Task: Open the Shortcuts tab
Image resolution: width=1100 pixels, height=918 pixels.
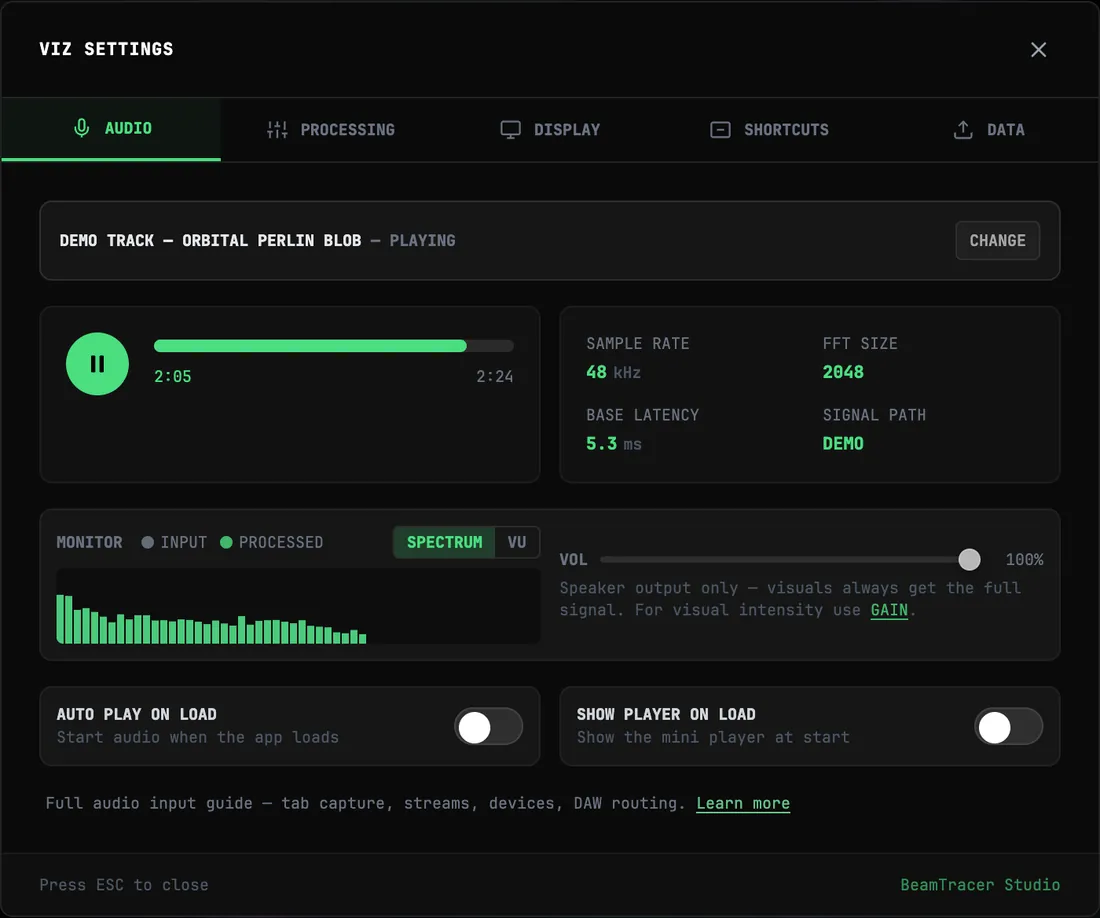Action: (770, 130)
